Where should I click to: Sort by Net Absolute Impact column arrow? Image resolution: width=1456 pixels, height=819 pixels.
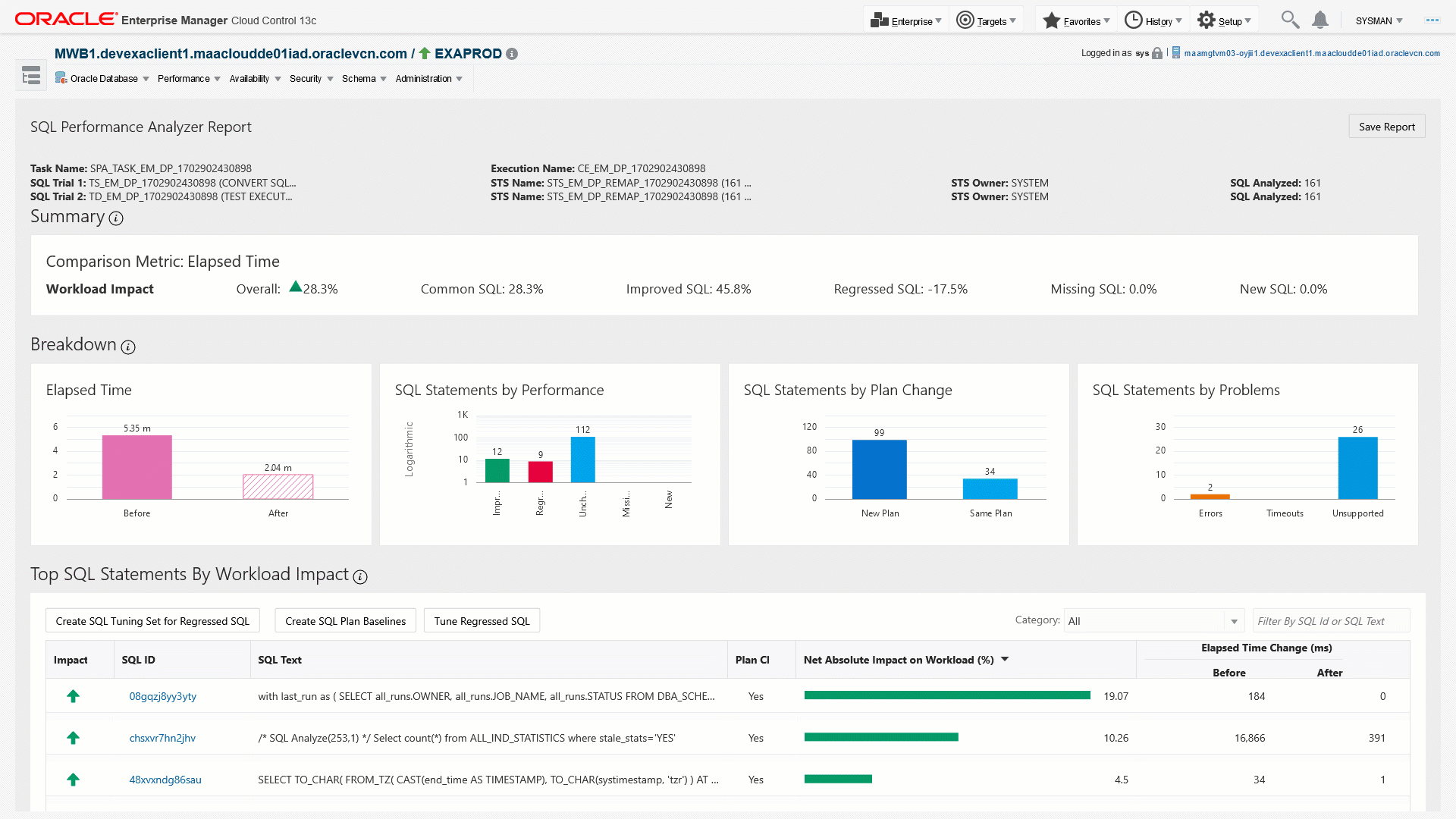click(1005, 659)
